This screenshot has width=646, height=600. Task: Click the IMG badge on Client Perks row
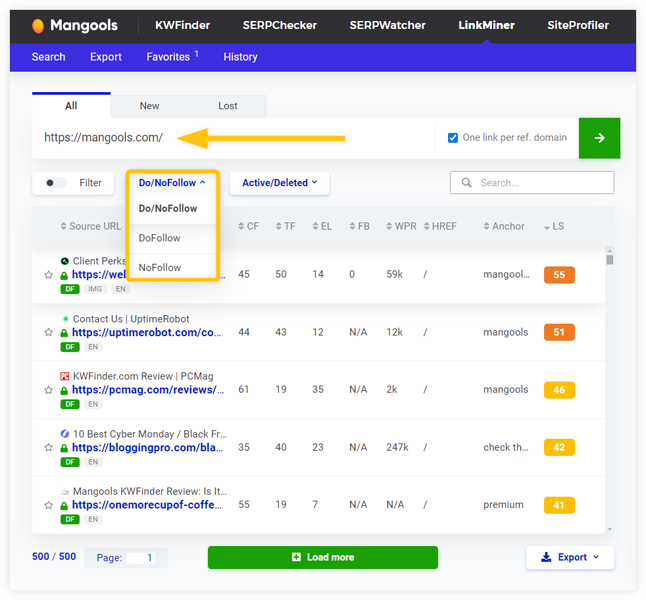point(95,289)
